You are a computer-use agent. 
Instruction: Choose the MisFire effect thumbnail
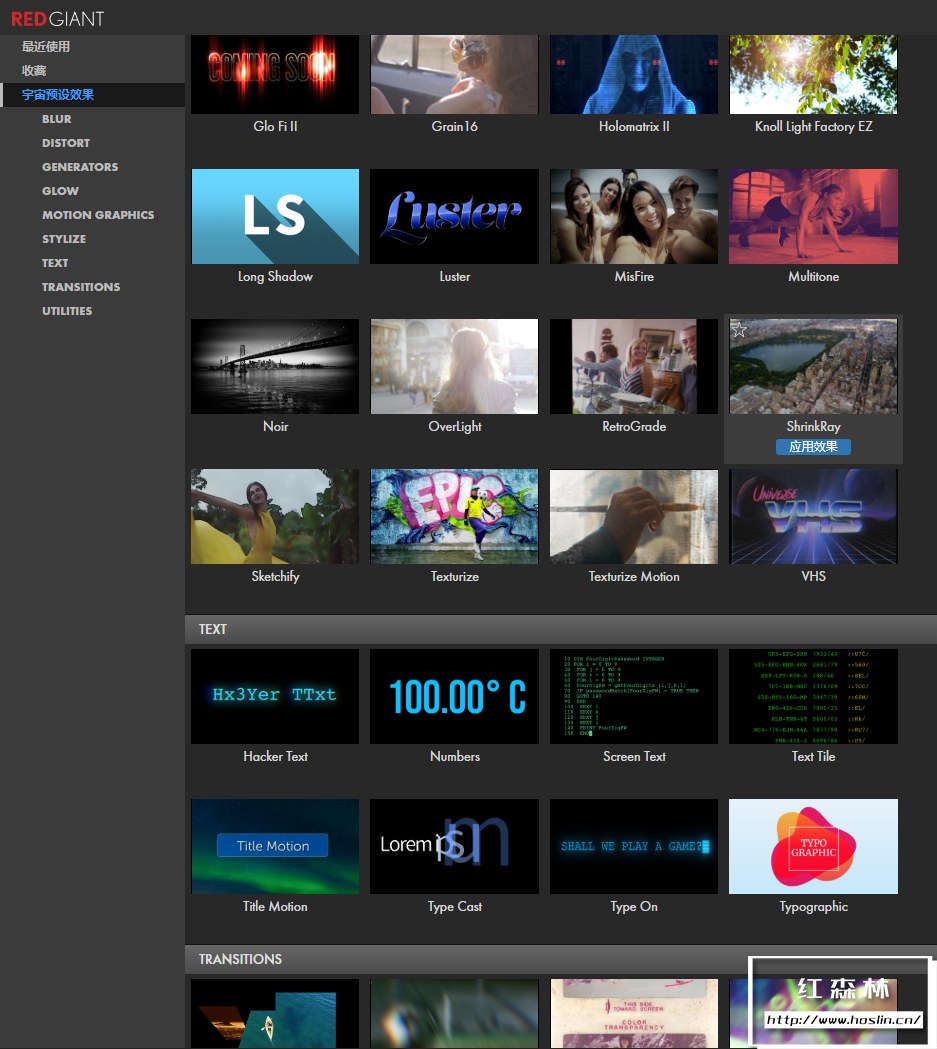click(633, 216)
